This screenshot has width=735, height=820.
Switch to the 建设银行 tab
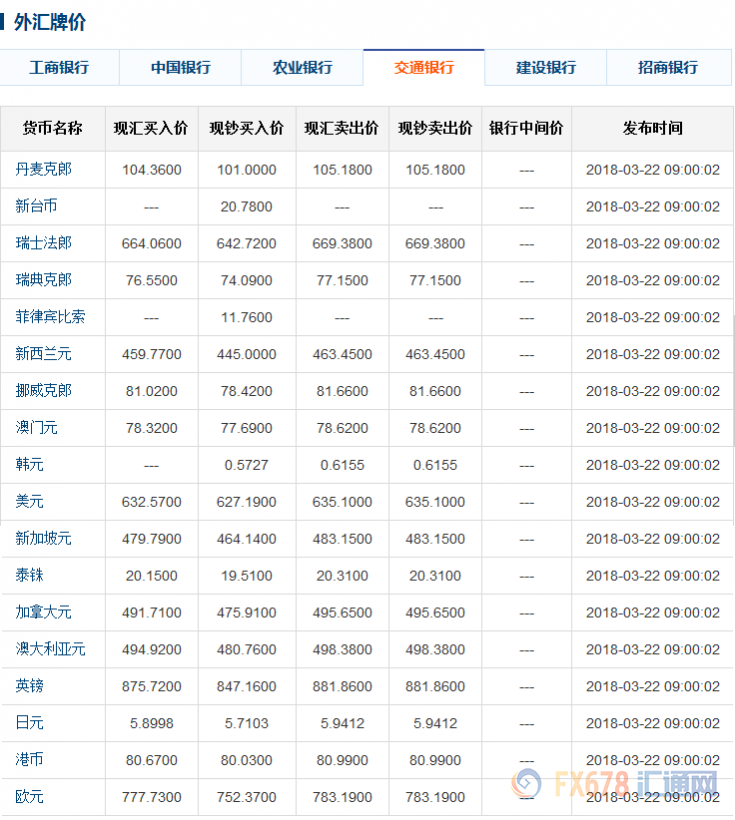pos(546,67)
